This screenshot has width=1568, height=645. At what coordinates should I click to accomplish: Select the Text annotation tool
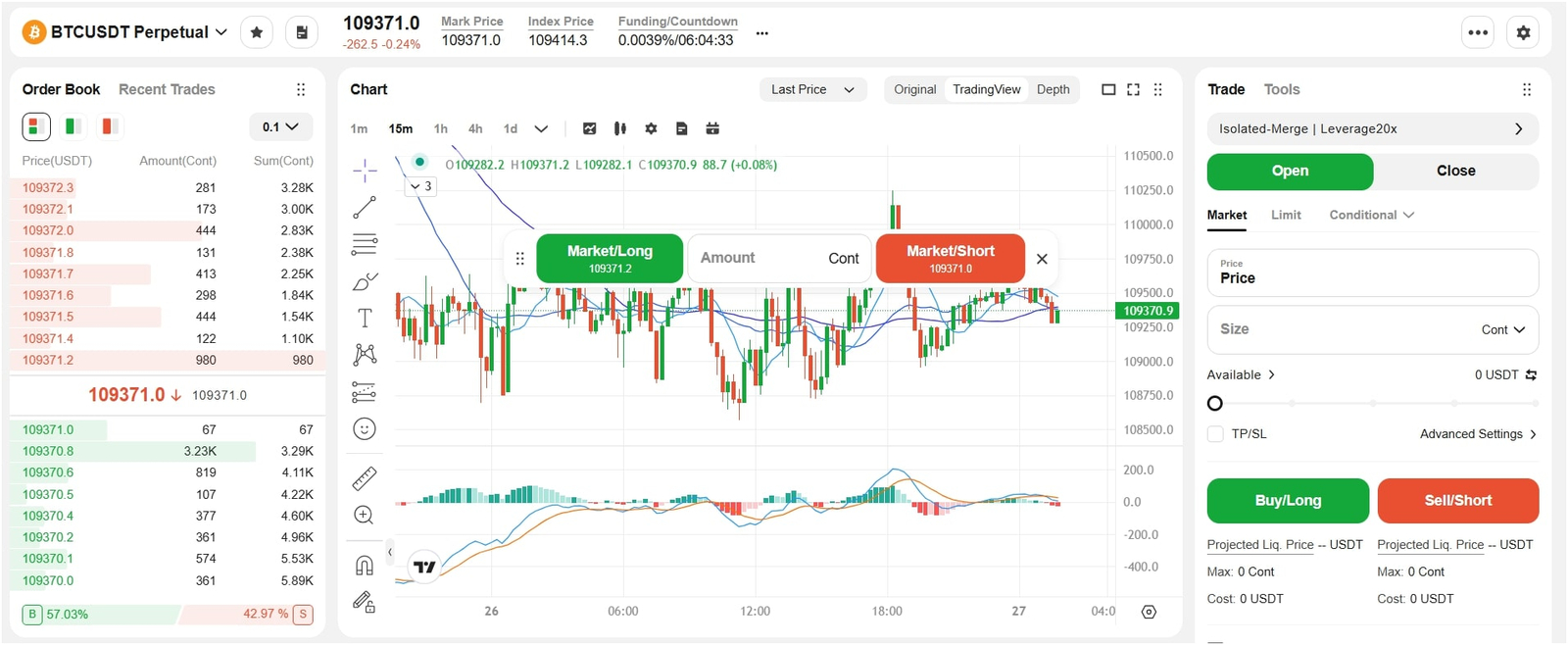click(365, 318)
